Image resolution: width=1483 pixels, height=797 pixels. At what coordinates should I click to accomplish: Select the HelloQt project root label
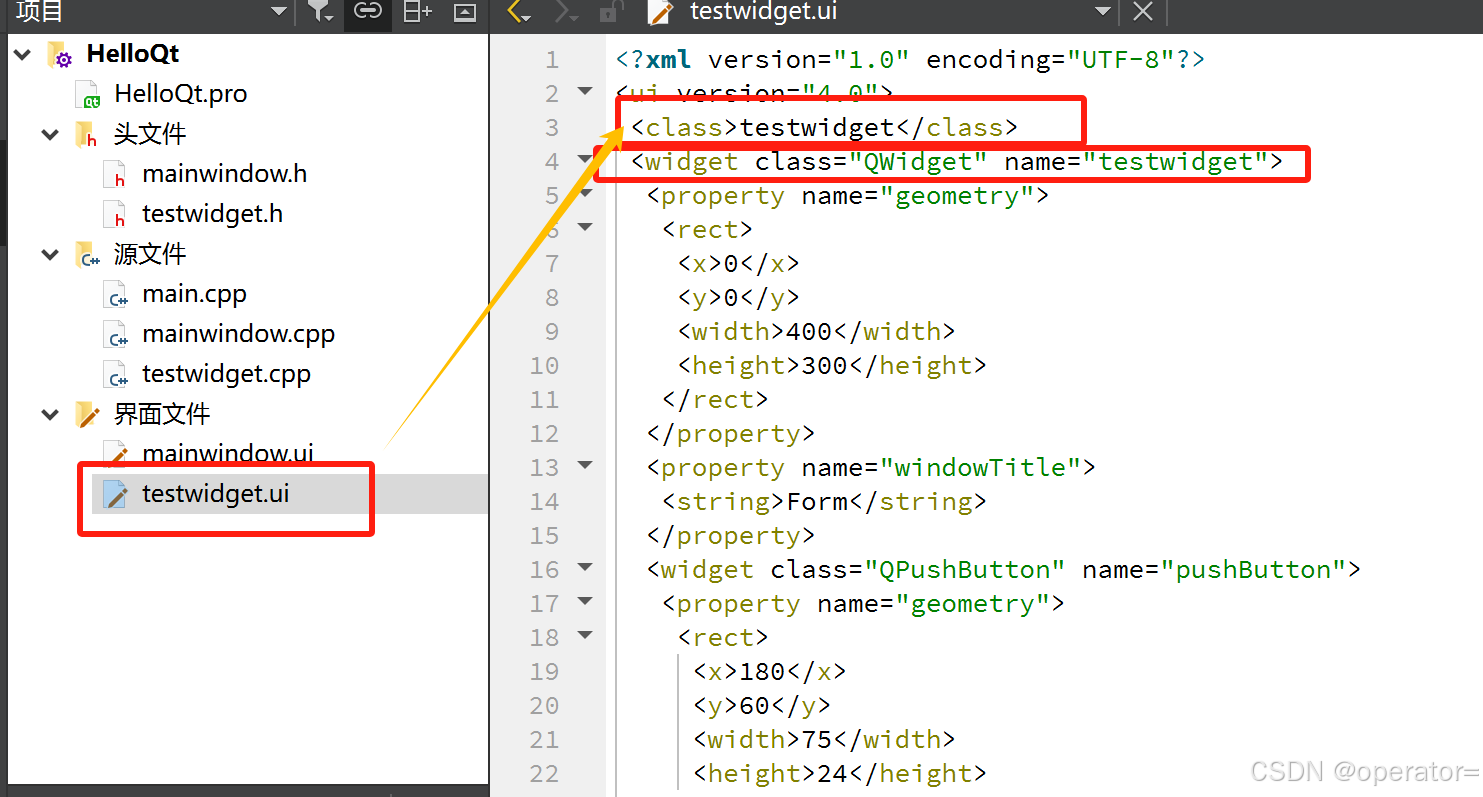click(133, 54)
